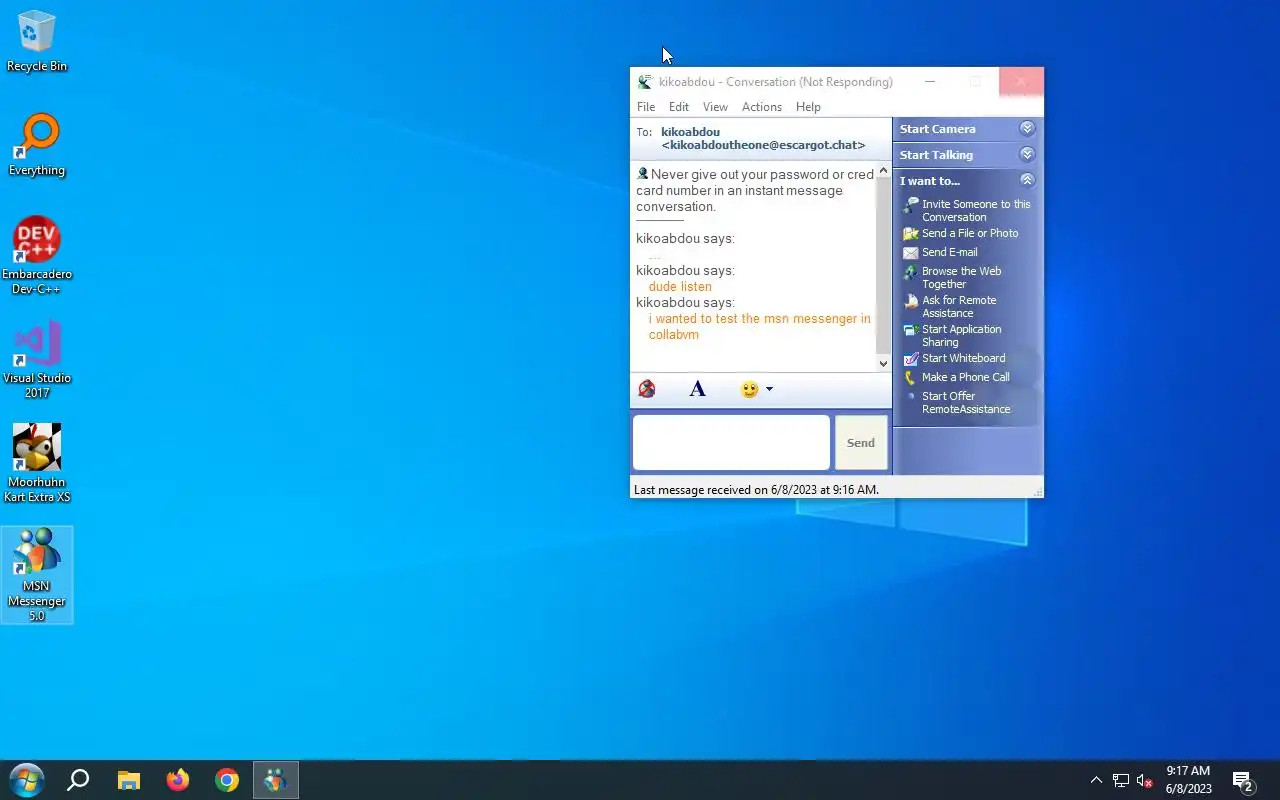Screen dimensions: 1280x800
Task: Select the Visual Studio 2017 desktop shortcut
Action: pos(37,360)
